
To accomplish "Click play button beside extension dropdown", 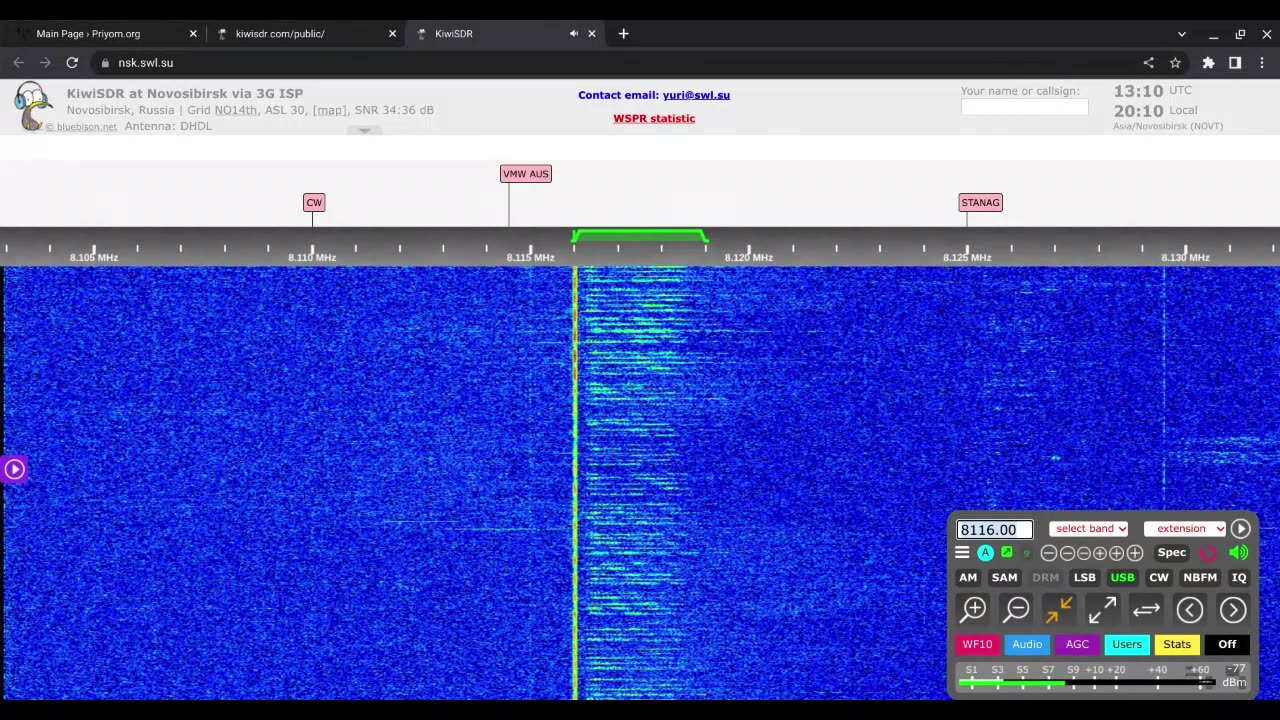I will click(x=1241, y=528).
